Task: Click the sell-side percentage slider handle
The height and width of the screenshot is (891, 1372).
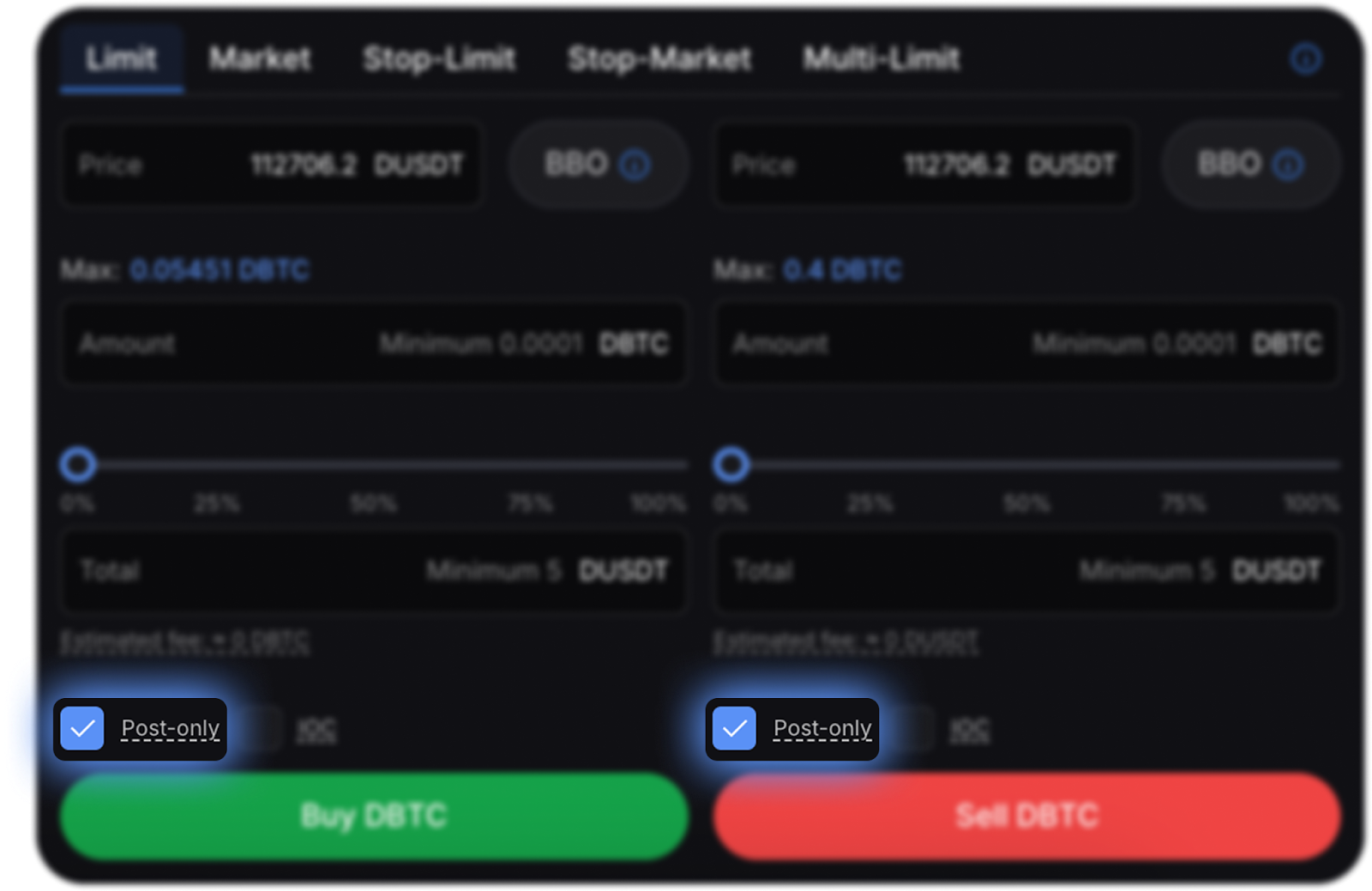Action: coord(731,465)
